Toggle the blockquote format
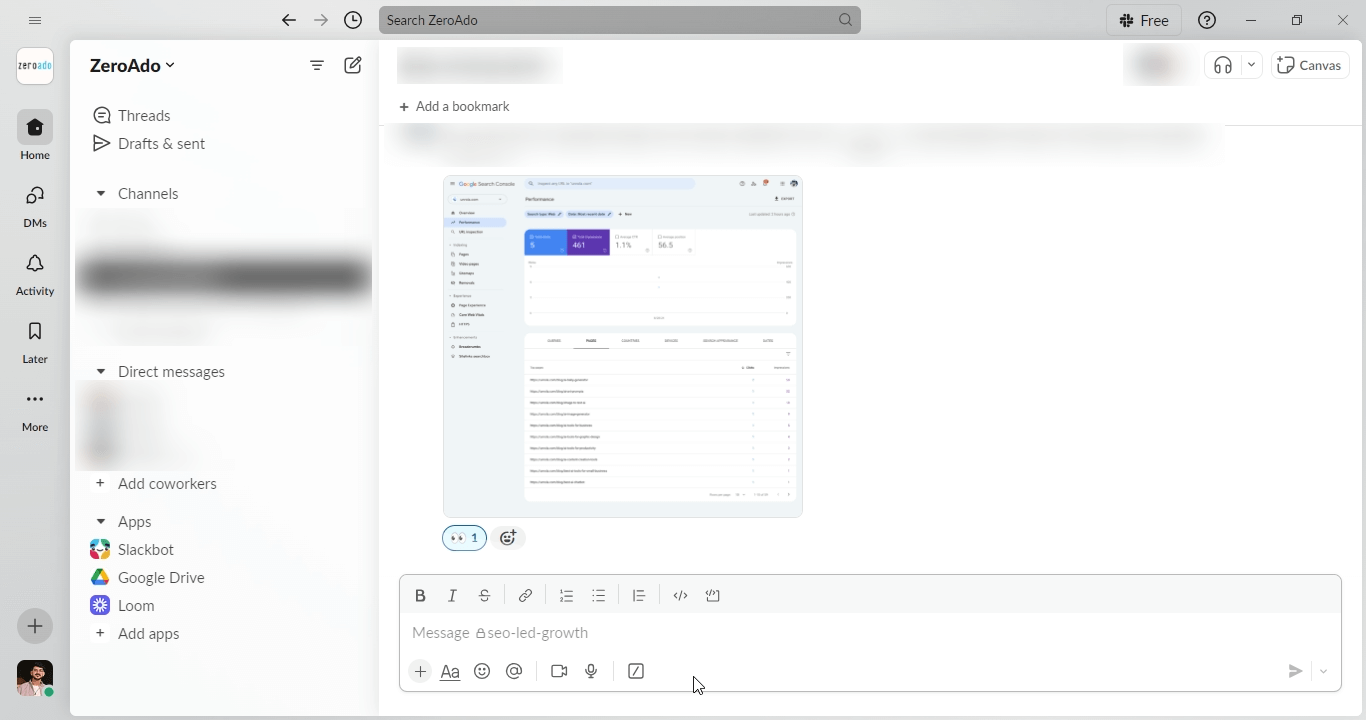 pyautogui.click(x=639, y=595)
